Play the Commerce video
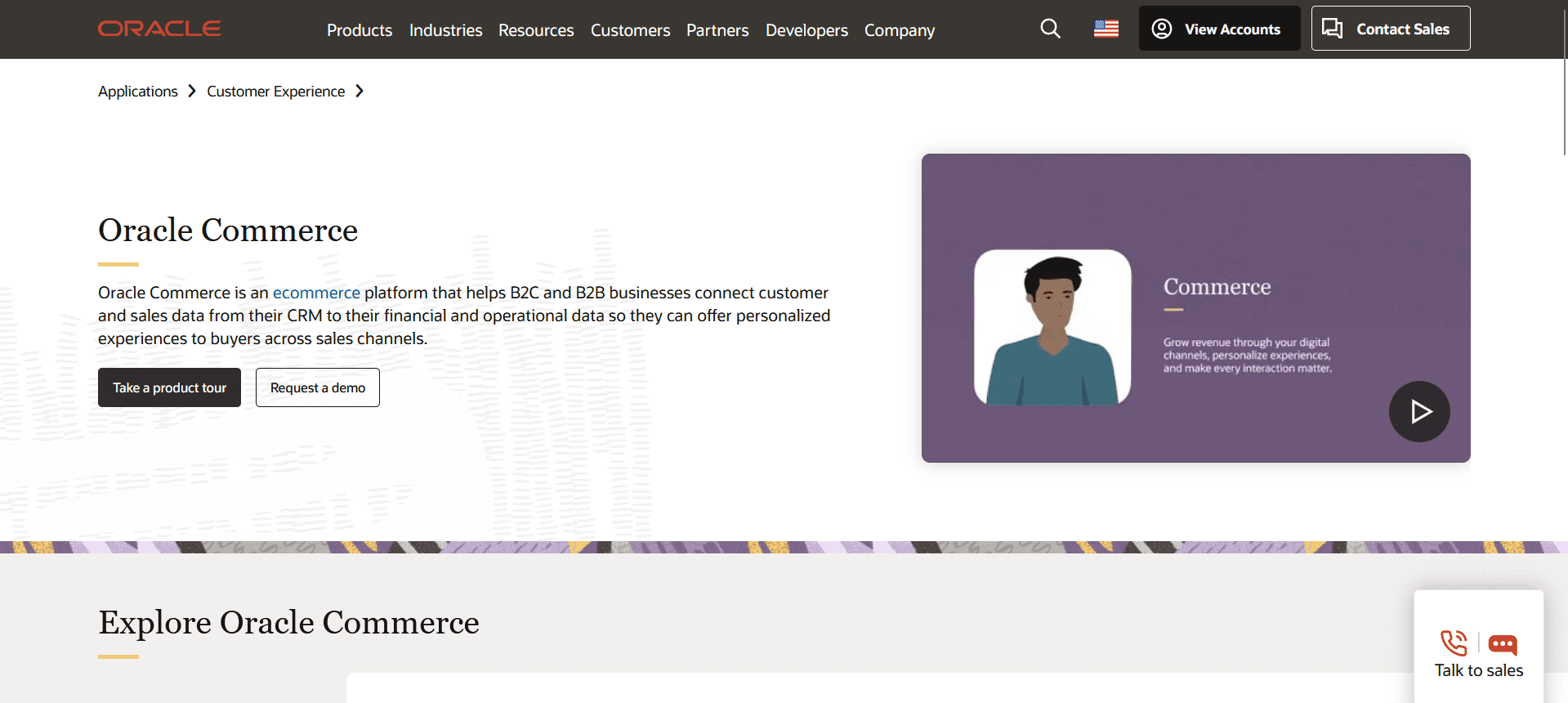Viewport: 1568px width, 703px height. [x=1419, y=411]
